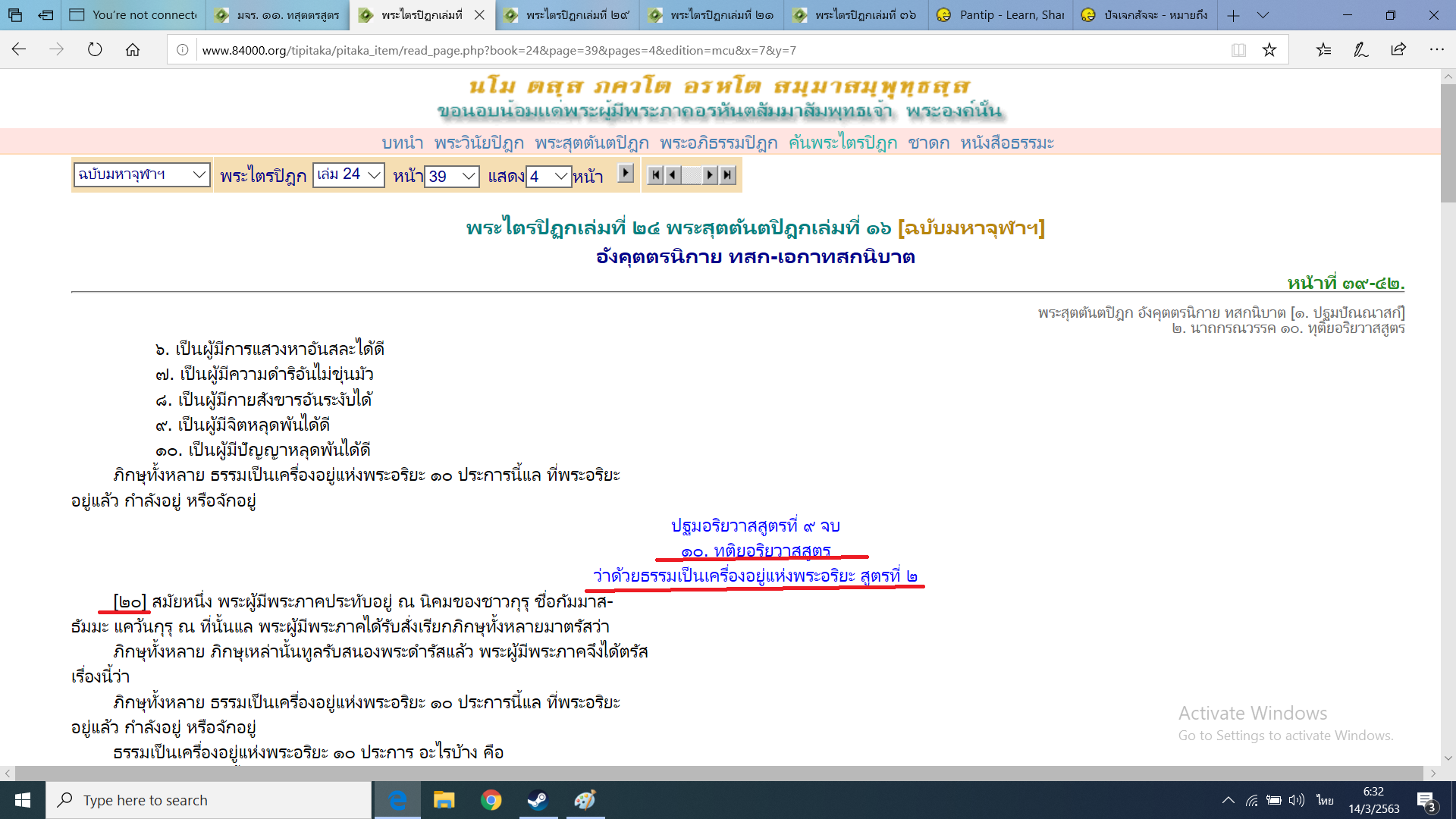
Task: Open Steam from the taskbar
Action: pos(538,800)
